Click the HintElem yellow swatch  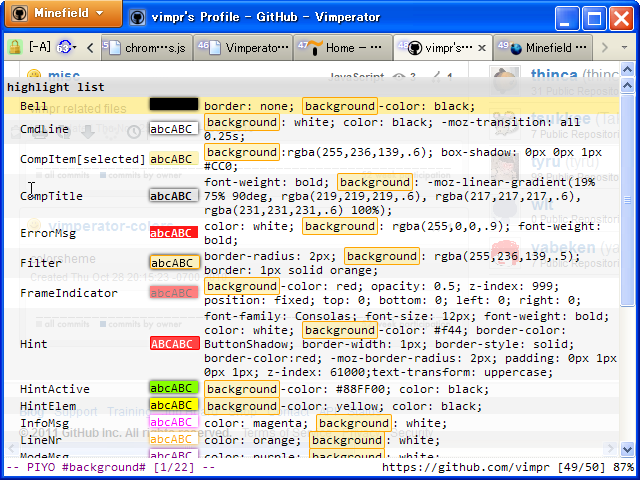(x=174, y=405)
